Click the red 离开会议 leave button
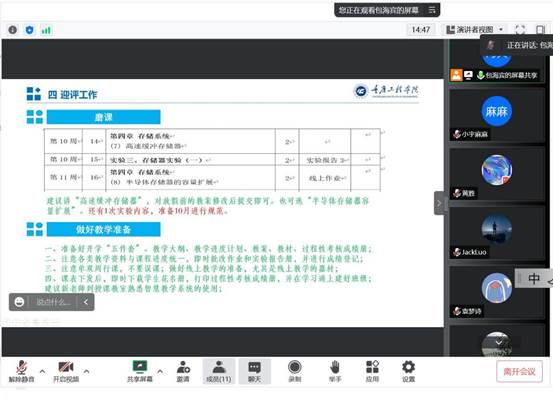 pyautogui.click(x=519, y=371)
